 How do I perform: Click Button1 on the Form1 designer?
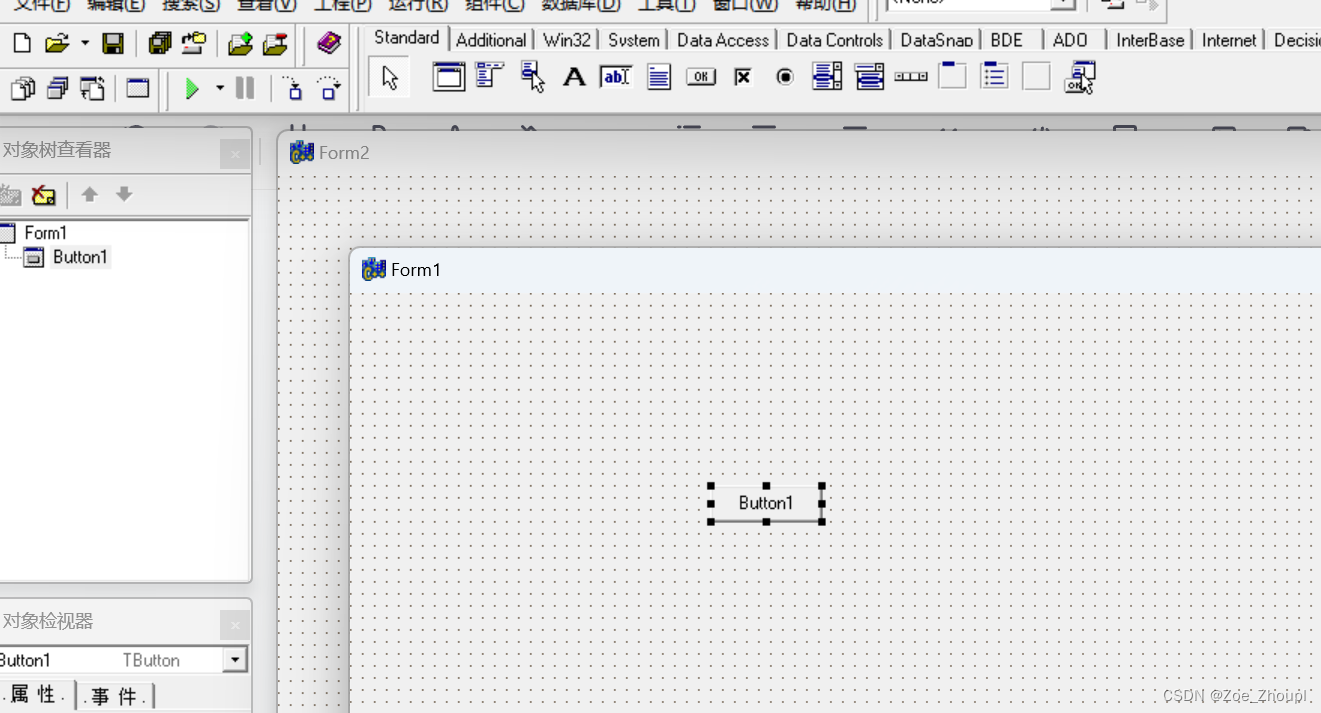coord(766,503)
